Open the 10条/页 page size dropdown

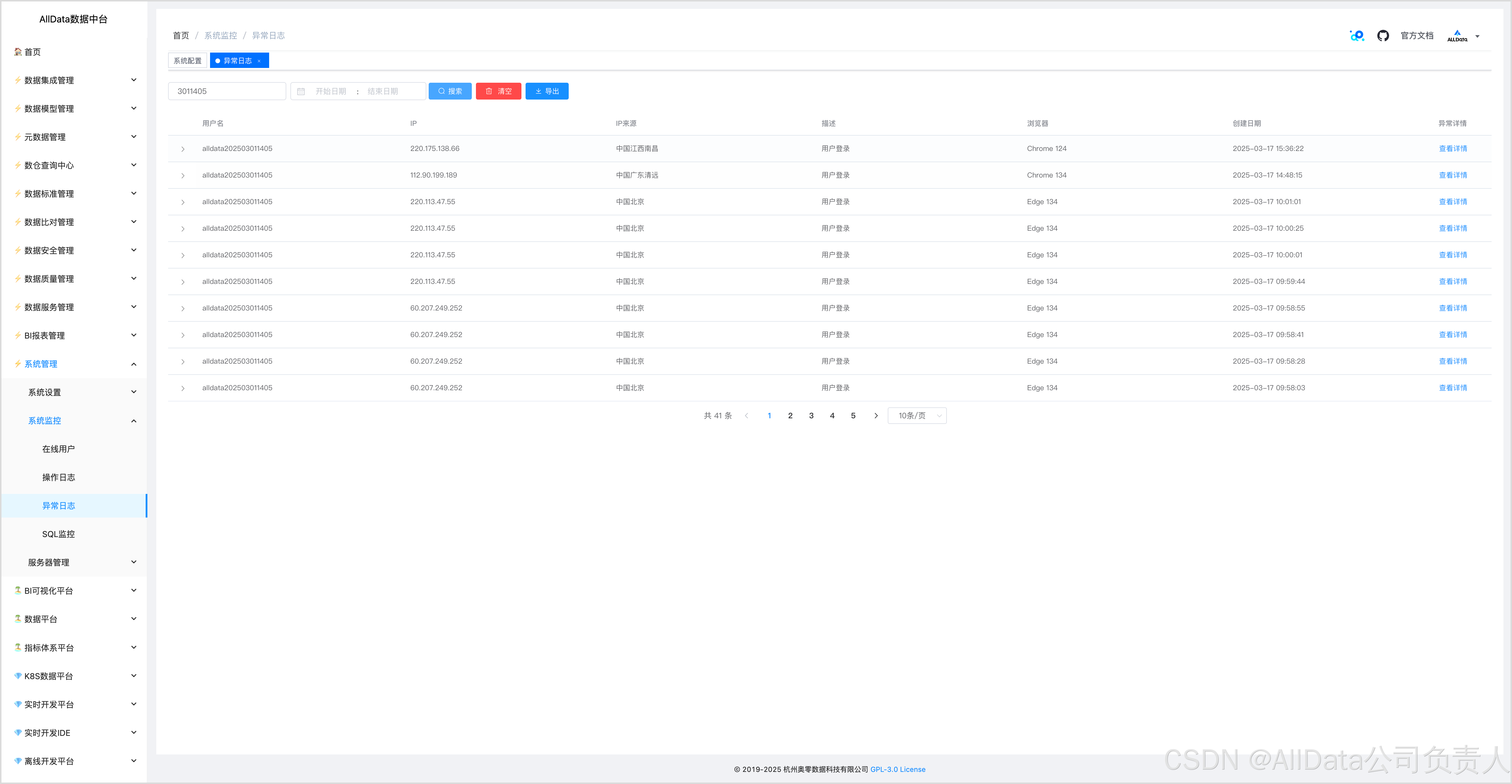(x=917, y=415)
